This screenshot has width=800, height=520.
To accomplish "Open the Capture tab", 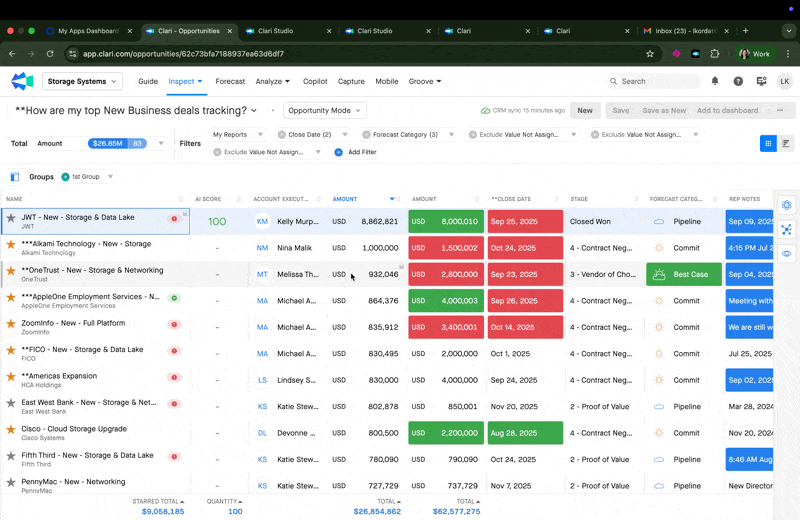I will [x=351, y=81].
